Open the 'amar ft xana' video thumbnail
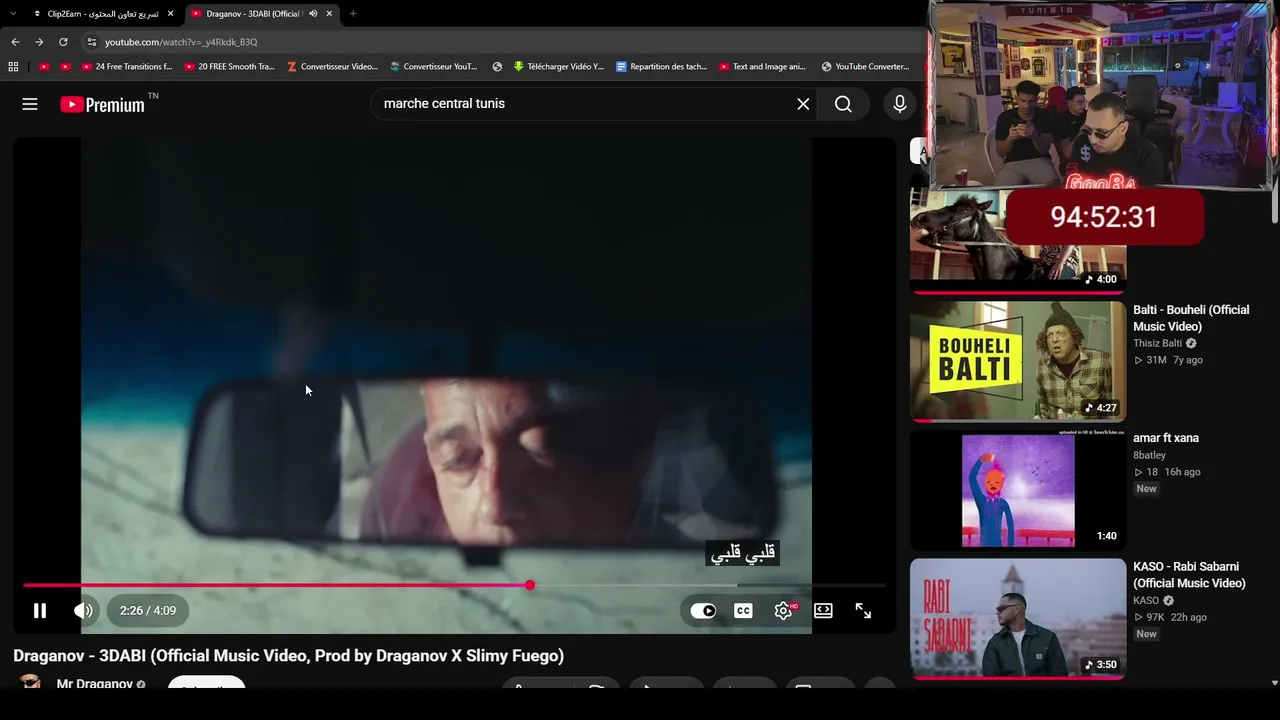1280x720 pixels. pos(1018,490)
